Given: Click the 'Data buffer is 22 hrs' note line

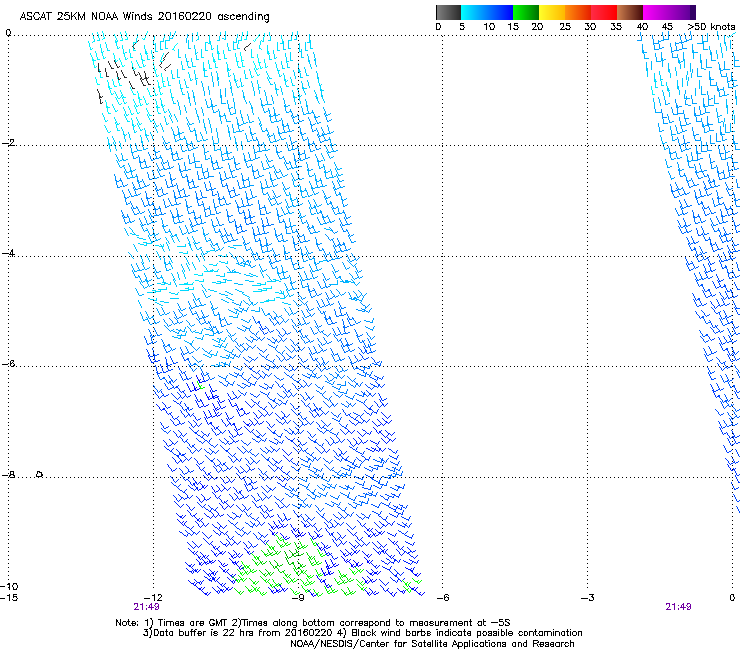Looking at the screenshot, I should coord(362,633).
